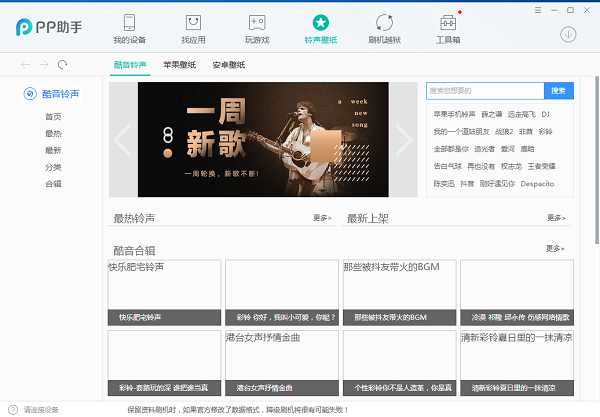Open the 彩铃-套路玩的深 album card
Viewport: 600px width, 417px height.
point(165,363)
